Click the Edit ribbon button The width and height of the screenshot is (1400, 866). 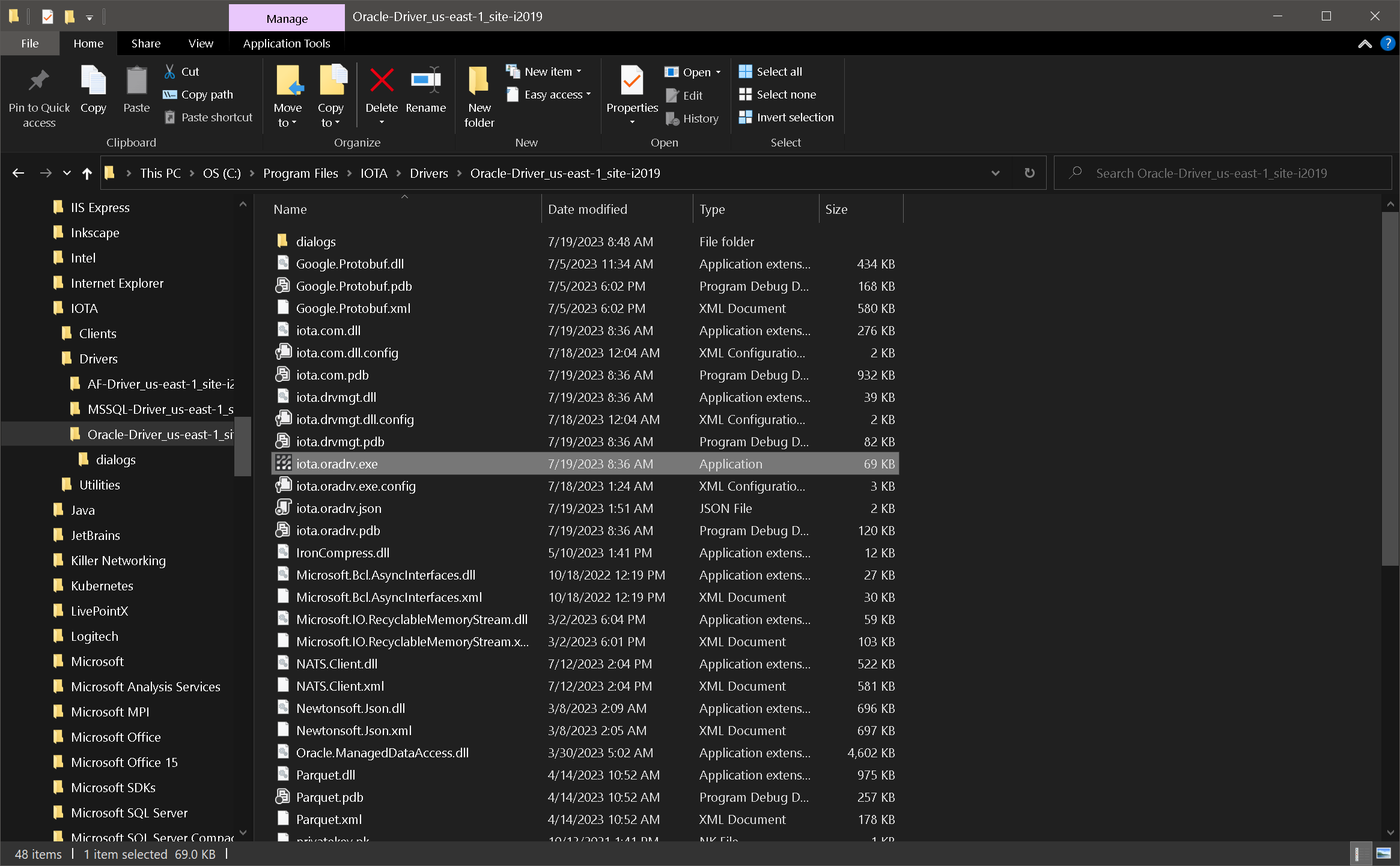[684, 95]
